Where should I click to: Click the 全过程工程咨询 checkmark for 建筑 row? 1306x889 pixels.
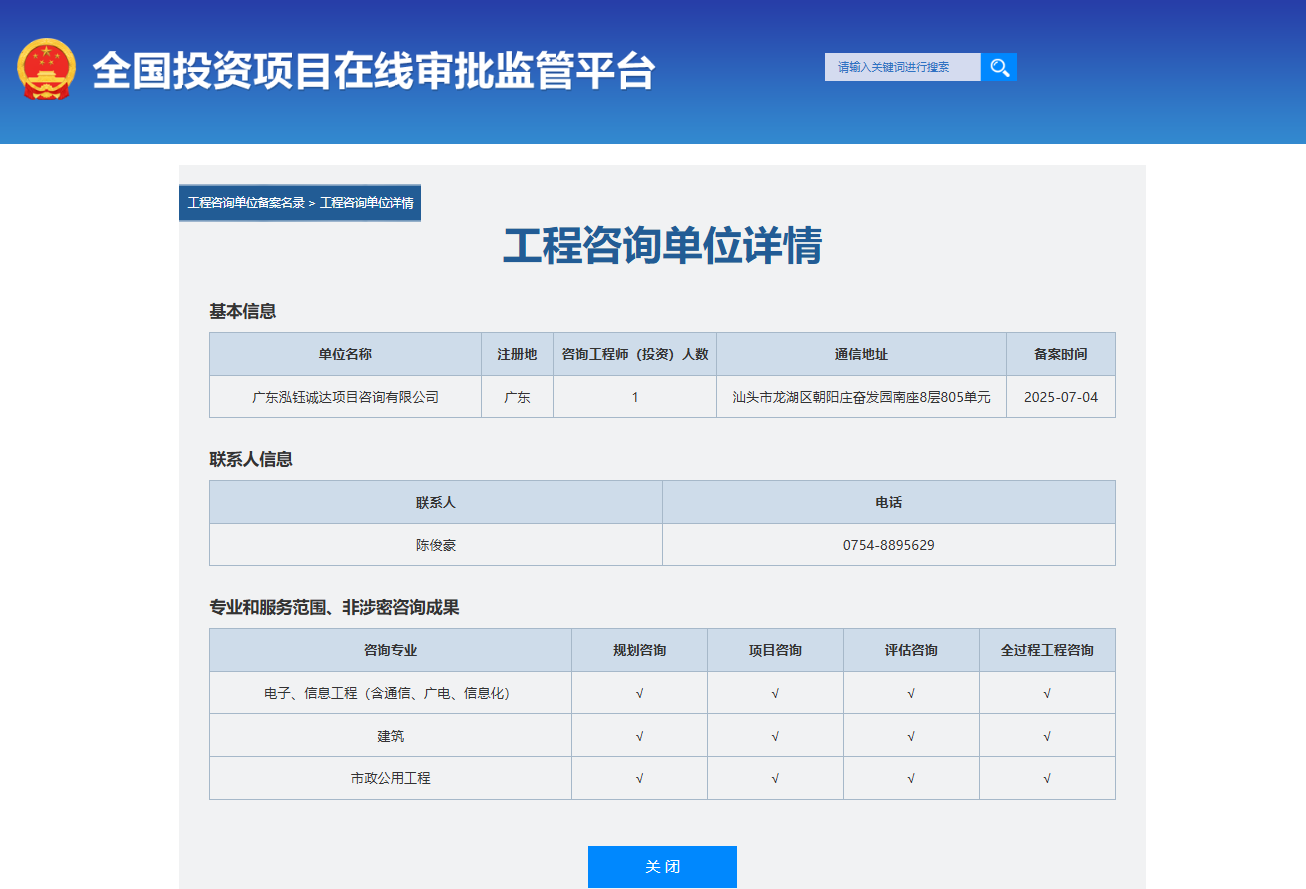coord(1047,735)
